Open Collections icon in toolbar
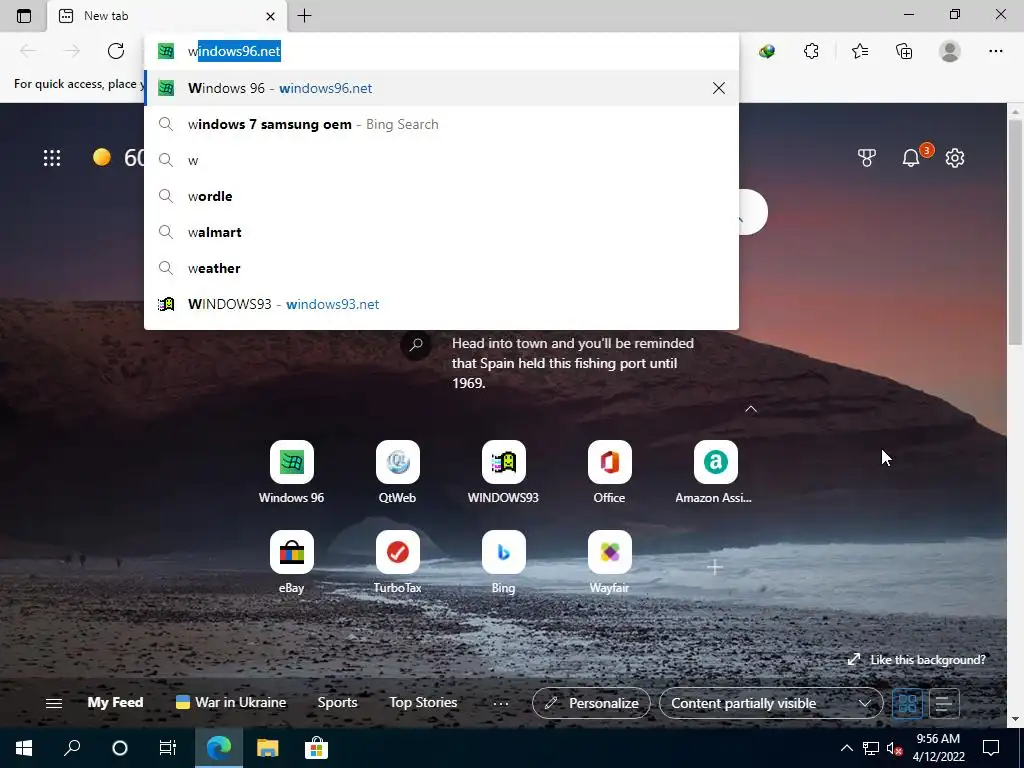The width and height of the screenshot is (1024, 768). pos(904,51)
